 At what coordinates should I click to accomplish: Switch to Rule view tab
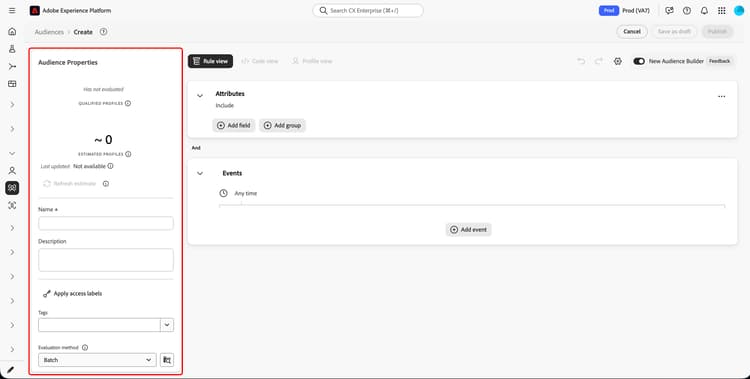[210, 61]
